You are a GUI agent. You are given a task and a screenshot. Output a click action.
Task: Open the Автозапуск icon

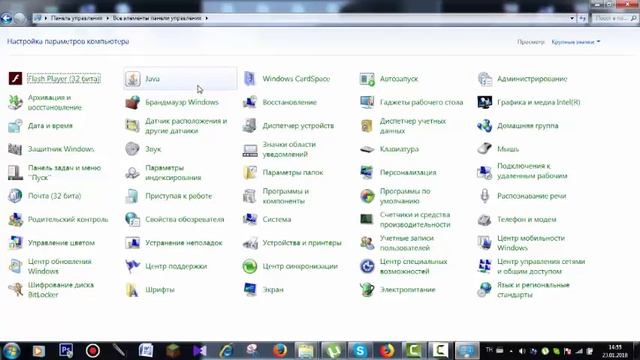[367, 78]
